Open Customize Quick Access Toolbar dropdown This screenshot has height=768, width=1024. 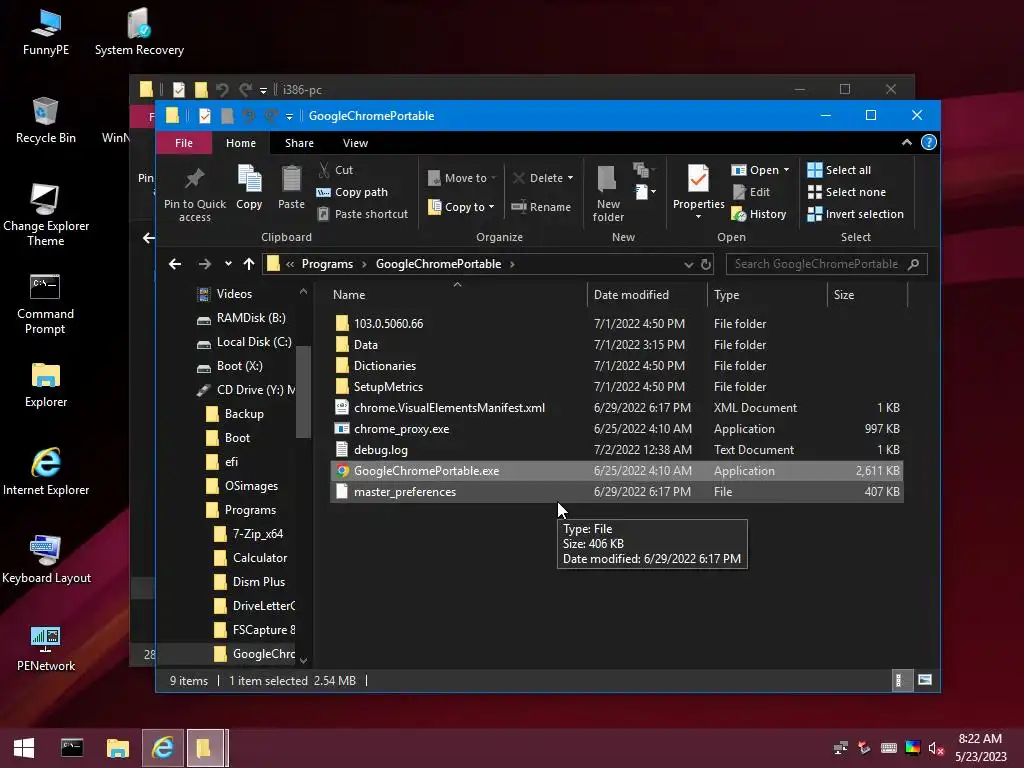(289, 116)
